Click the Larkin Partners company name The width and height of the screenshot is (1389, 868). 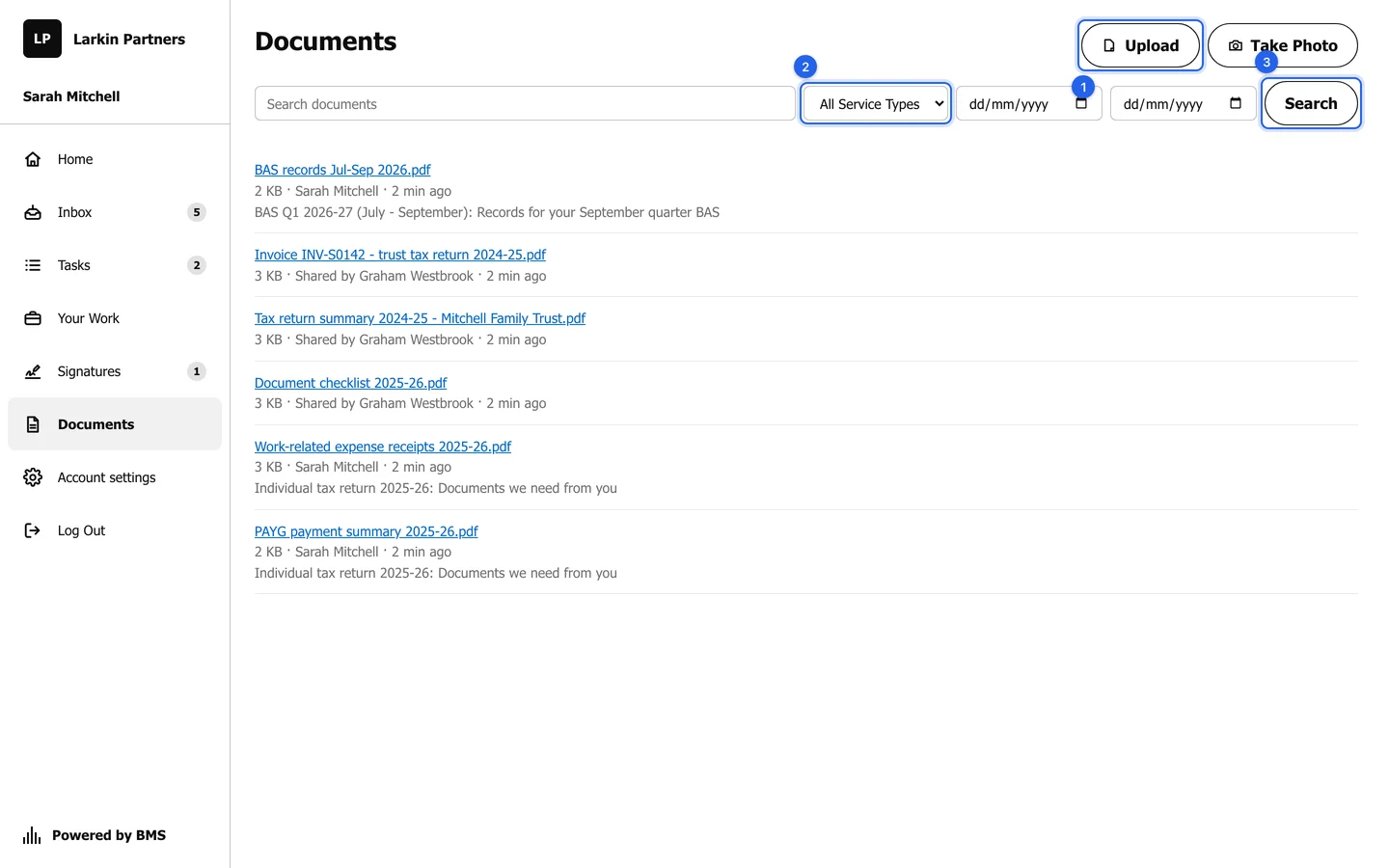pos(129,39)
